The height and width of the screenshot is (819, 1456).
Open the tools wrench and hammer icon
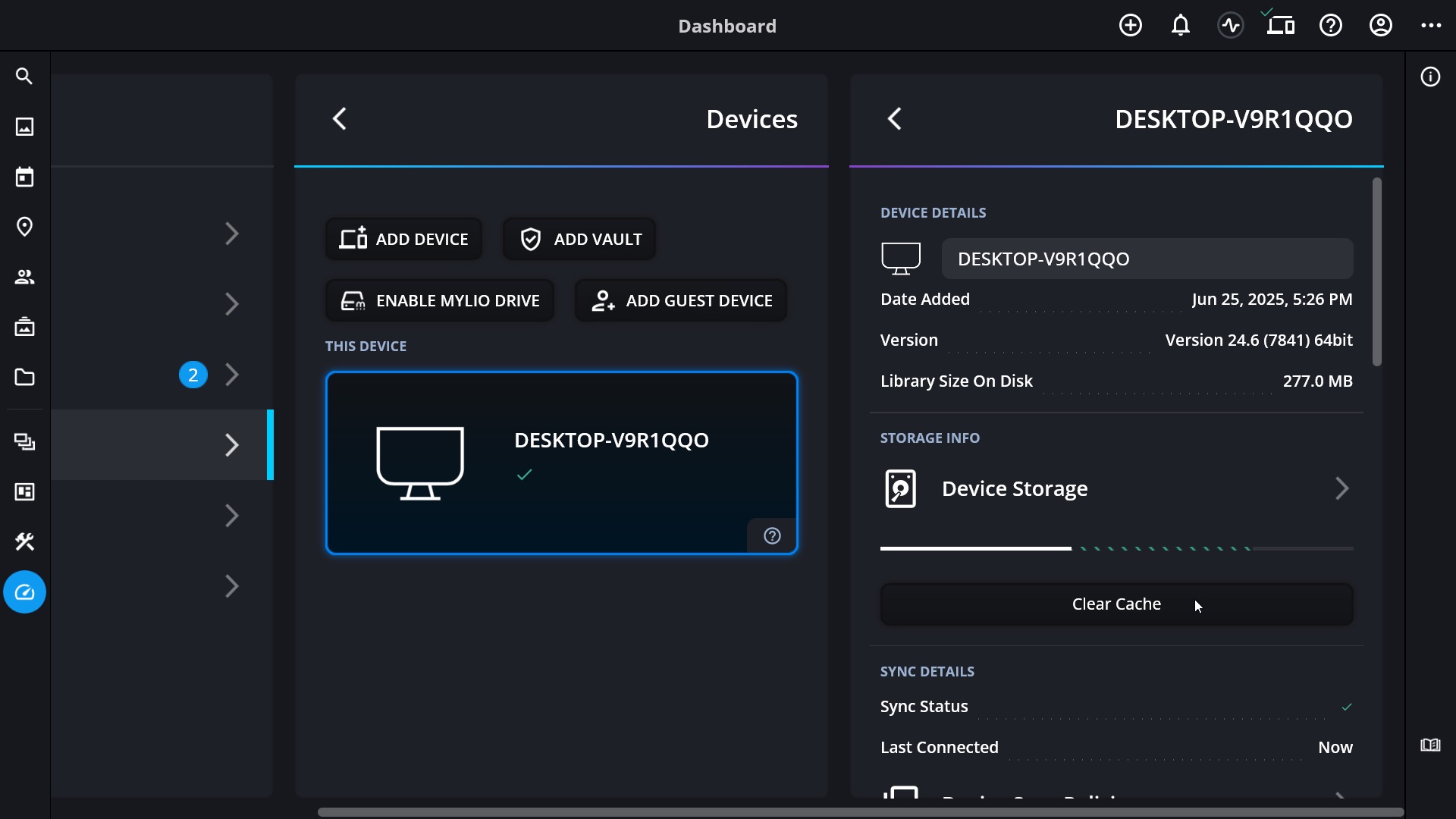(x=24, y=542)
